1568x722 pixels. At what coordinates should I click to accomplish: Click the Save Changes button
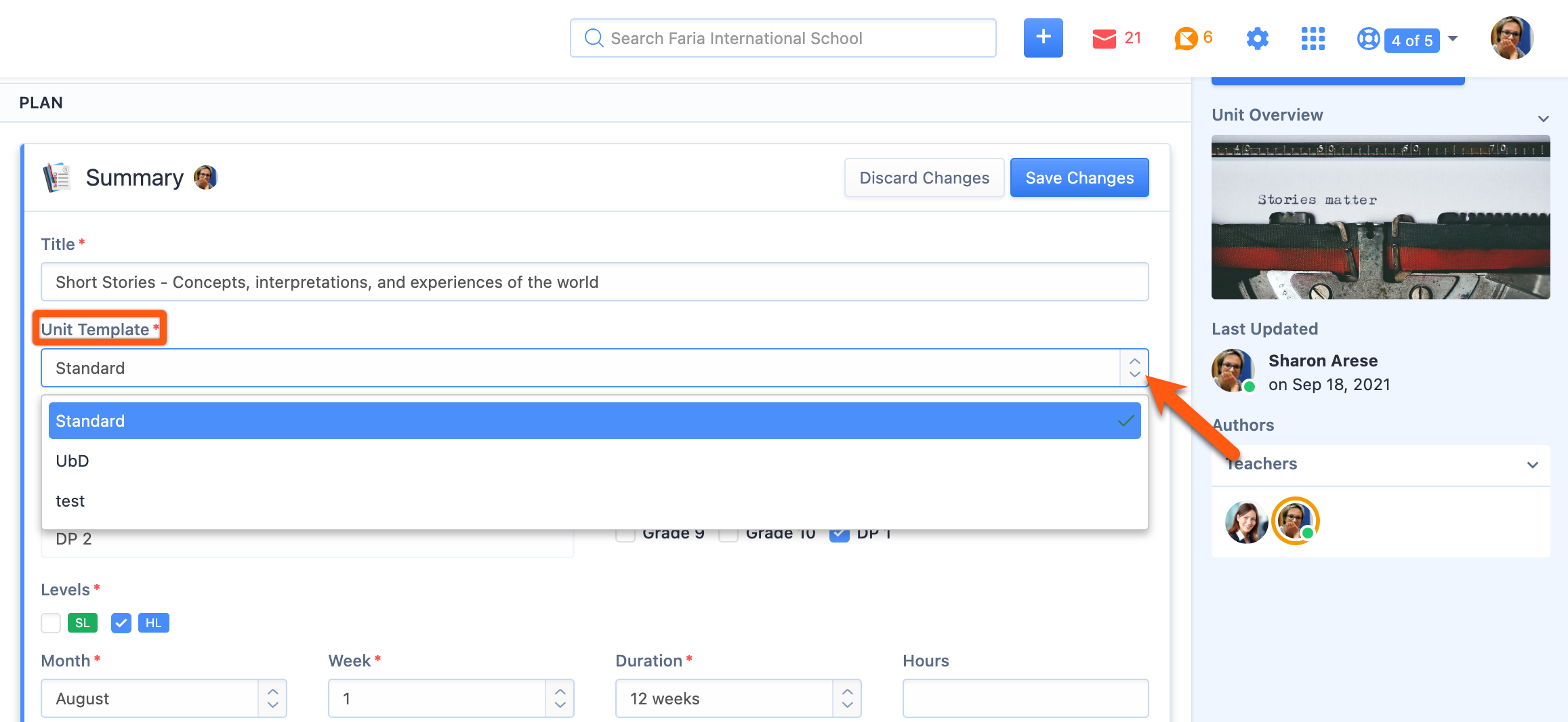[1079, 177]
